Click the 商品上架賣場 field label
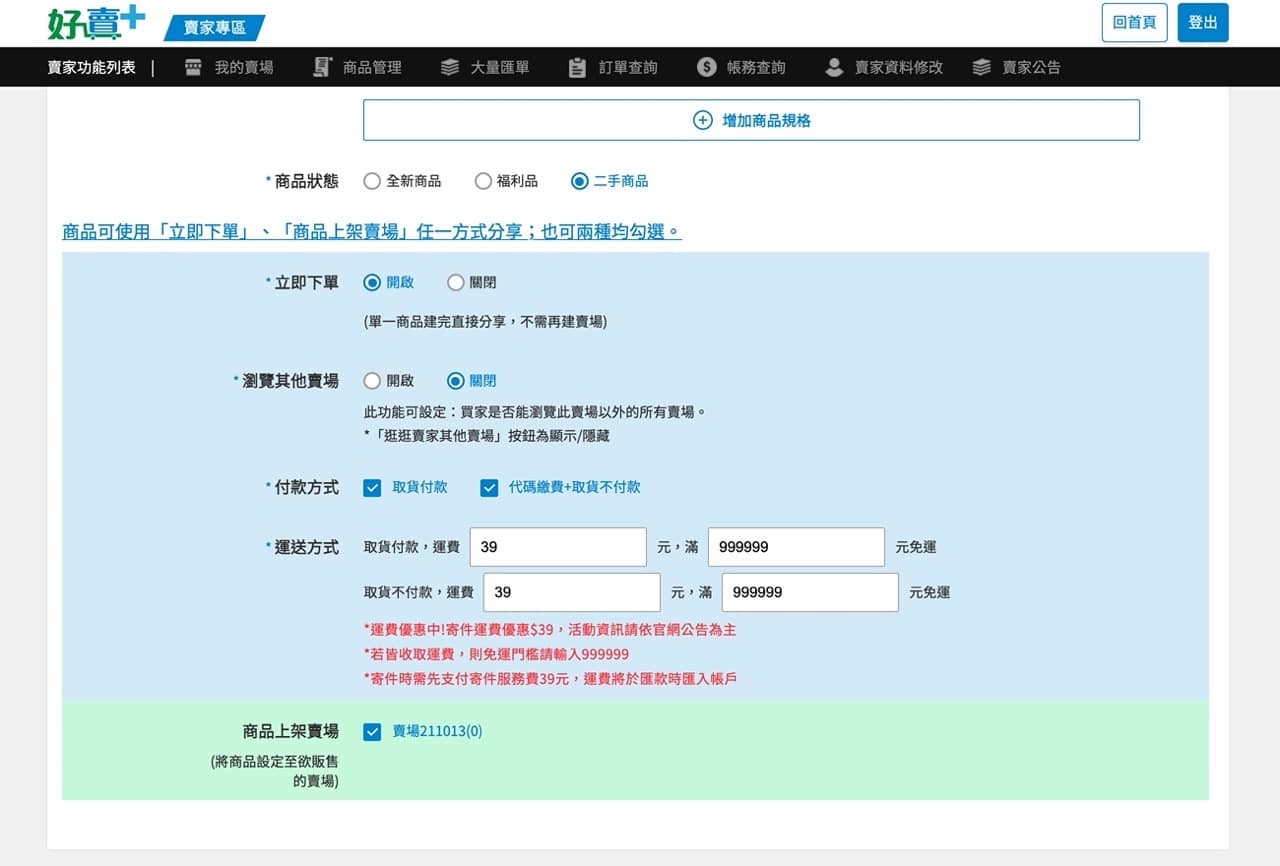Viewport: 1280px width, 866px height. click(x=291, y=731)
